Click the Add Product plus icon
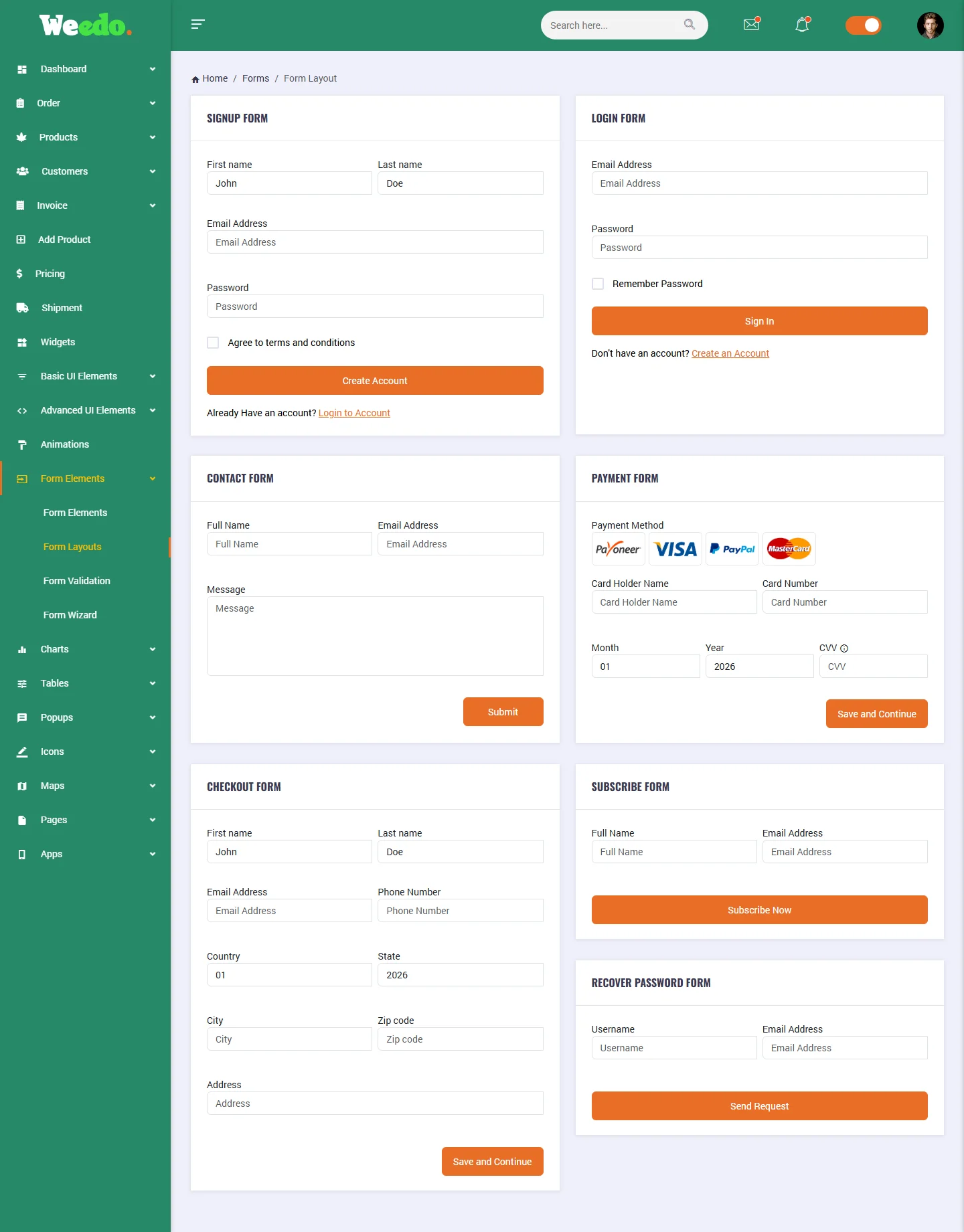 [21, 240]
